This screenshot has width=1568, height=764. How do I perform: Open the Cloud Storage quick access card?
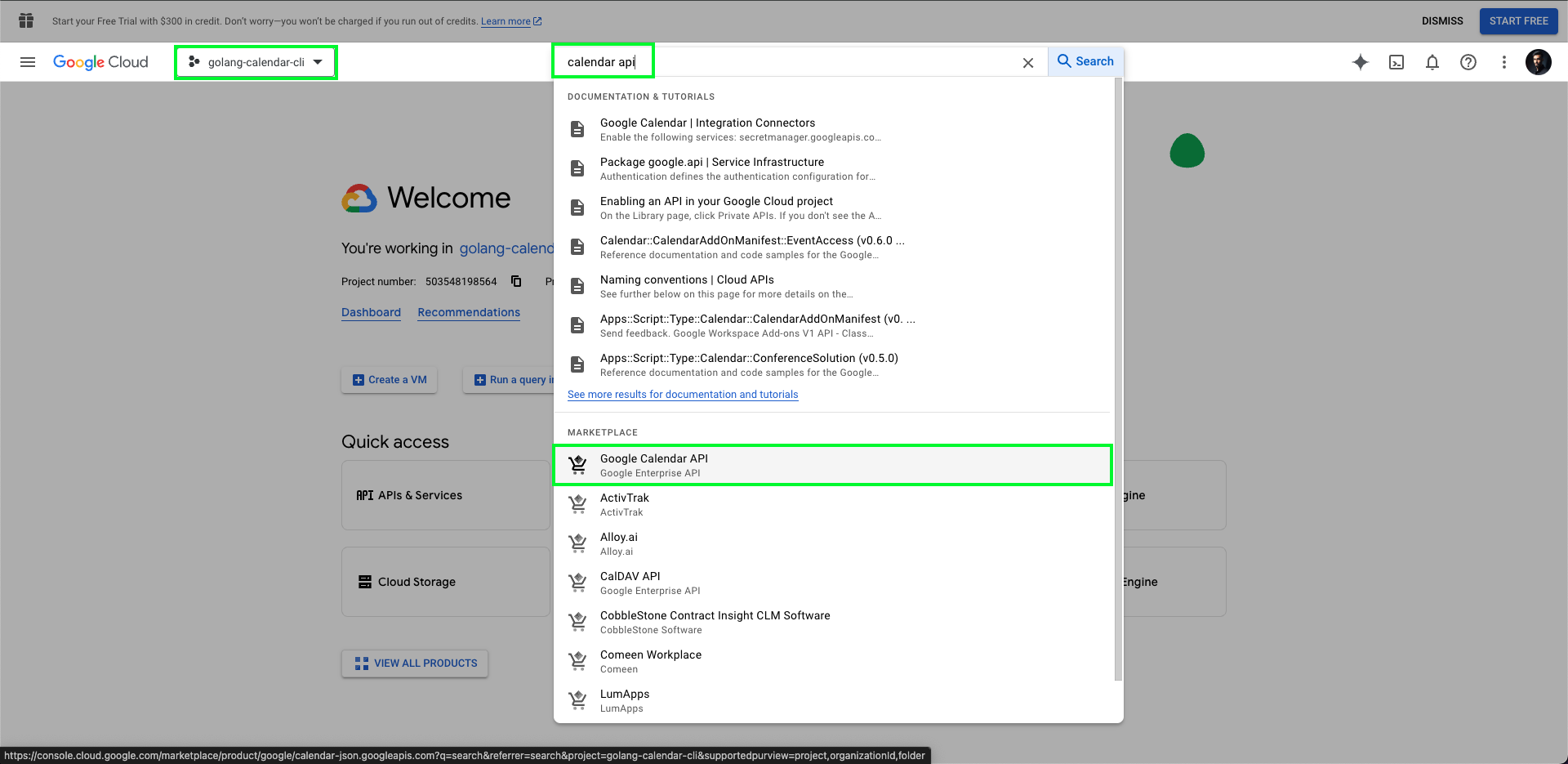(x=446, y=582)
